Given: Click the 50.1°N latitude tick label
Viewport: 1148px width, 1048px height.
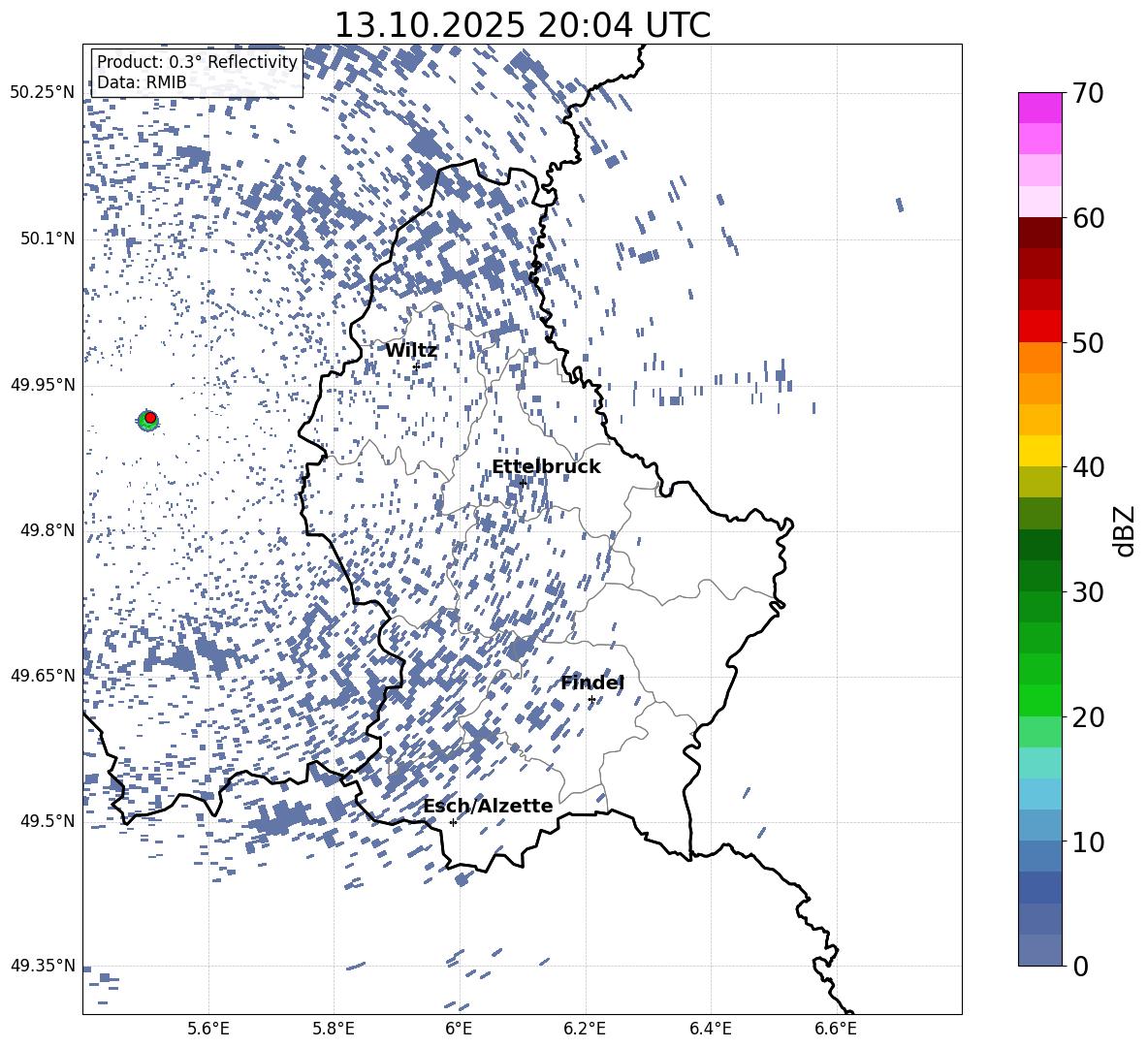Looking at the screenshot, I should pos(48,238).
